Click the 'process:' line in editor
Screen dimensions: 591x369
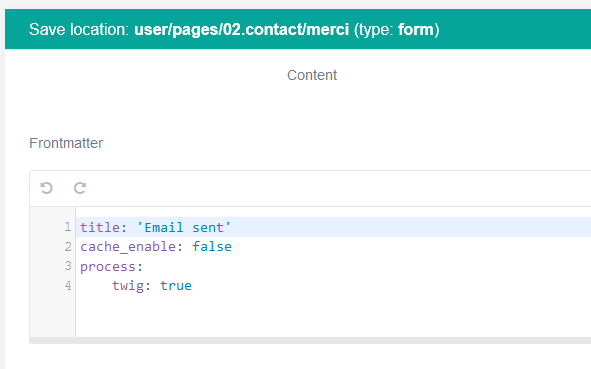click(x=111, y=266)
